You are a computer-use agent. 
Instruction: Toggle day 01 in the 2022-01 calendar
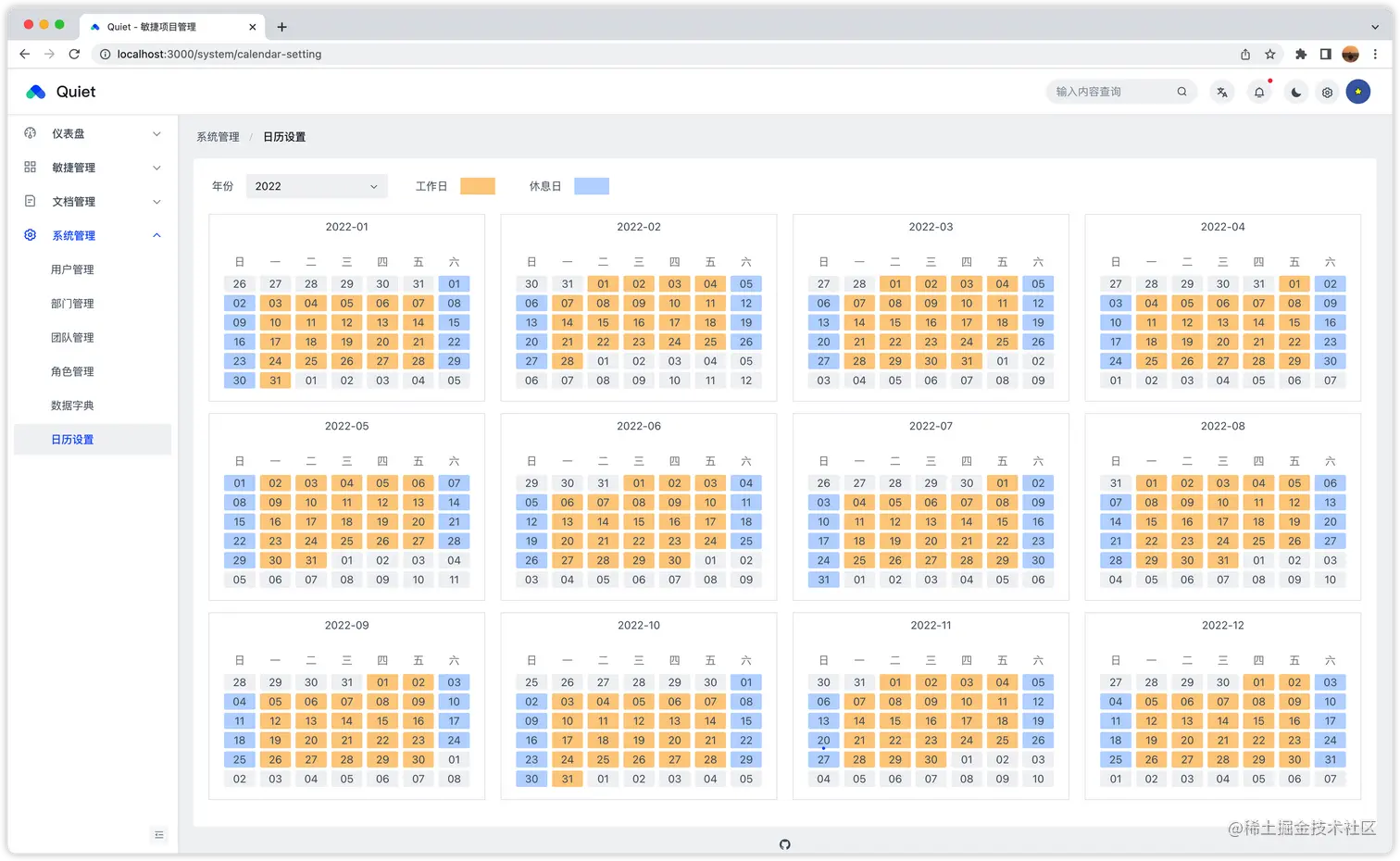point(454,284)
